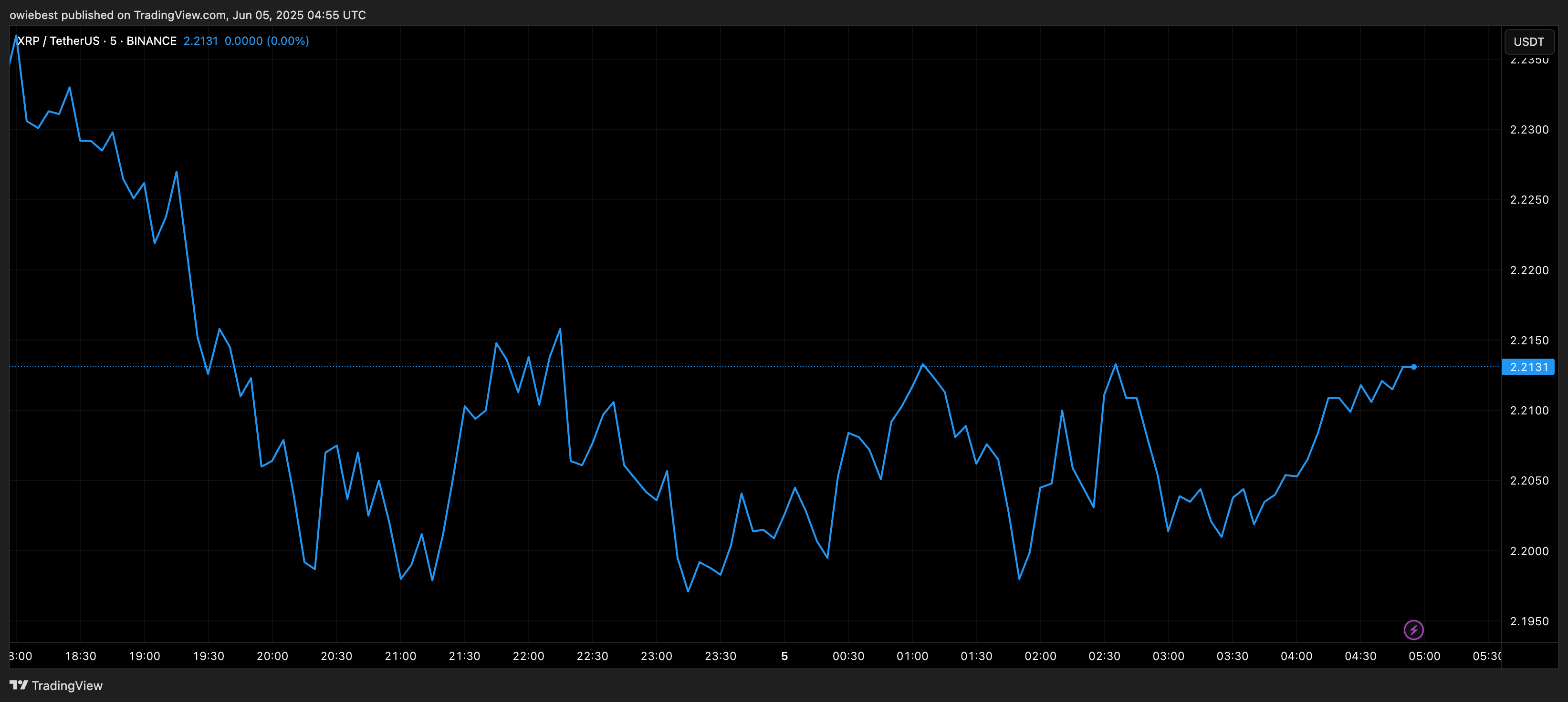Click the 00:30 time axis label
The width and height of the screenshot is (1568, 702).
(848, 656)
